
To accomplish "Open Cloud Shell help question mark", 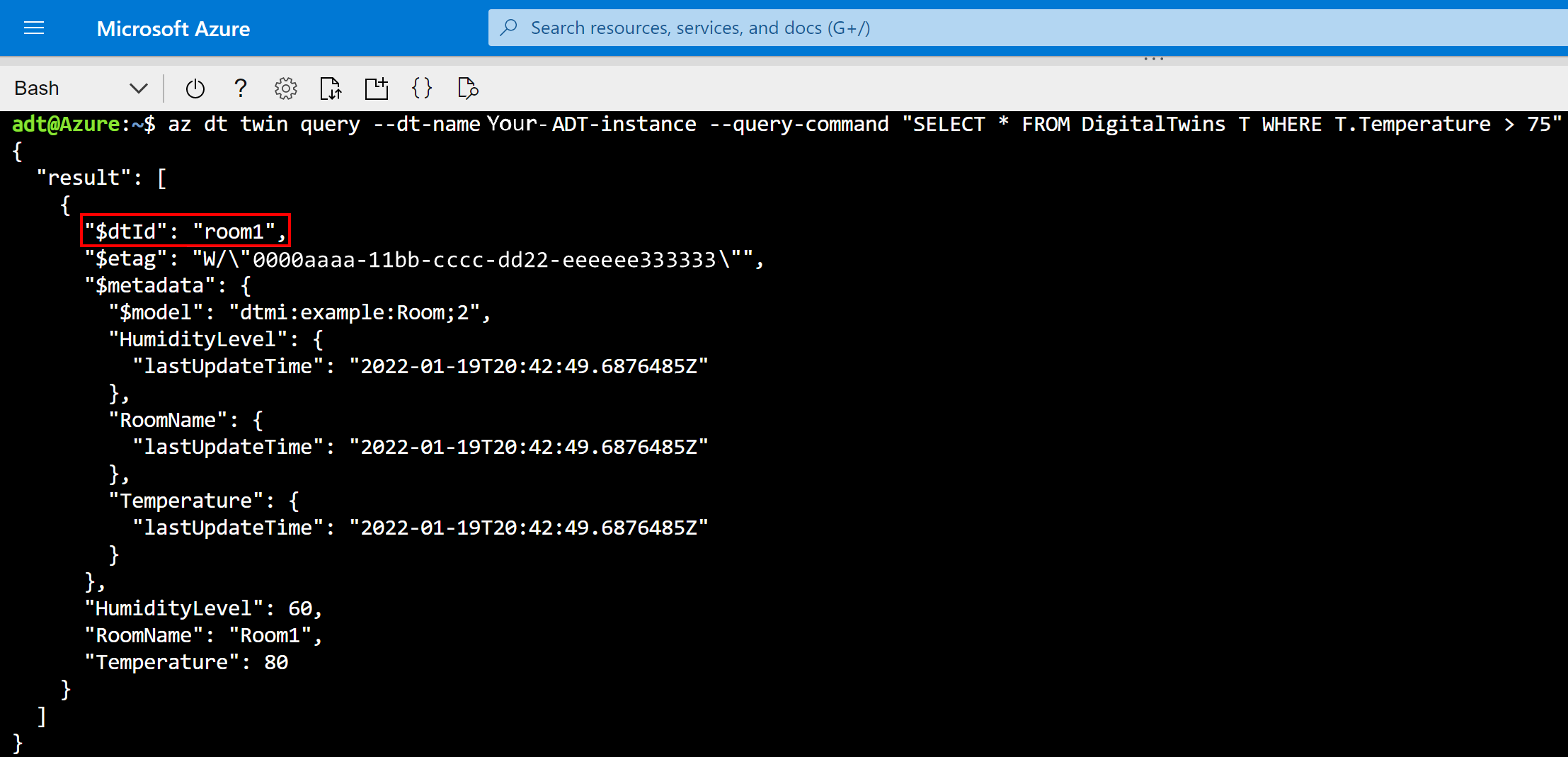I will click(241, 89).
